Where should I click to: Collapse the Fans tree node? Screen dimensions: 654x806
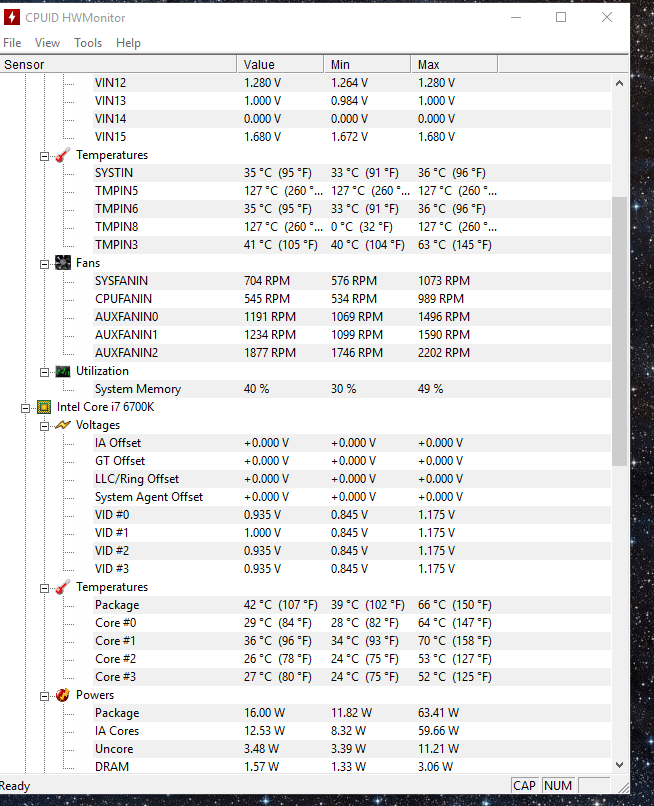coord(45,263)
